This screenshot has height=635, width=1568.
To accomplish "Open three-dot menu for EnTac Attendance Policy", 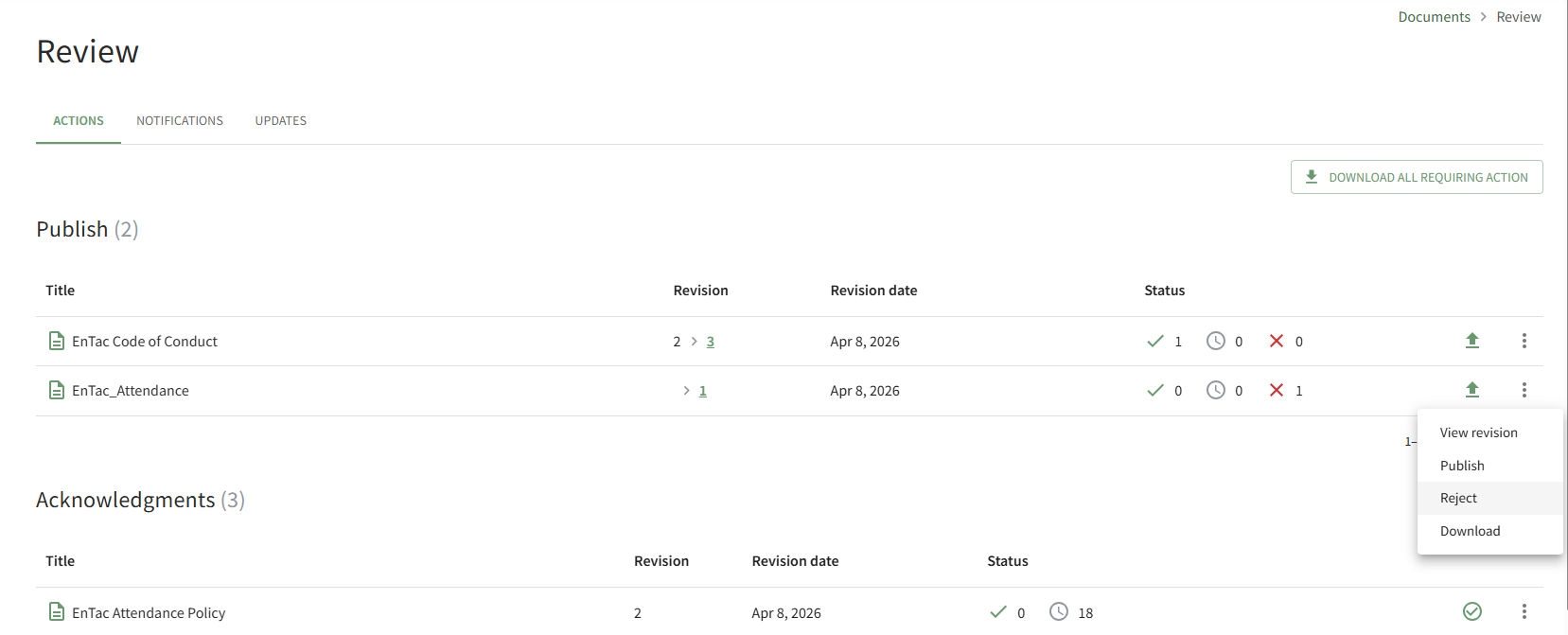I will pos(1524,611).
